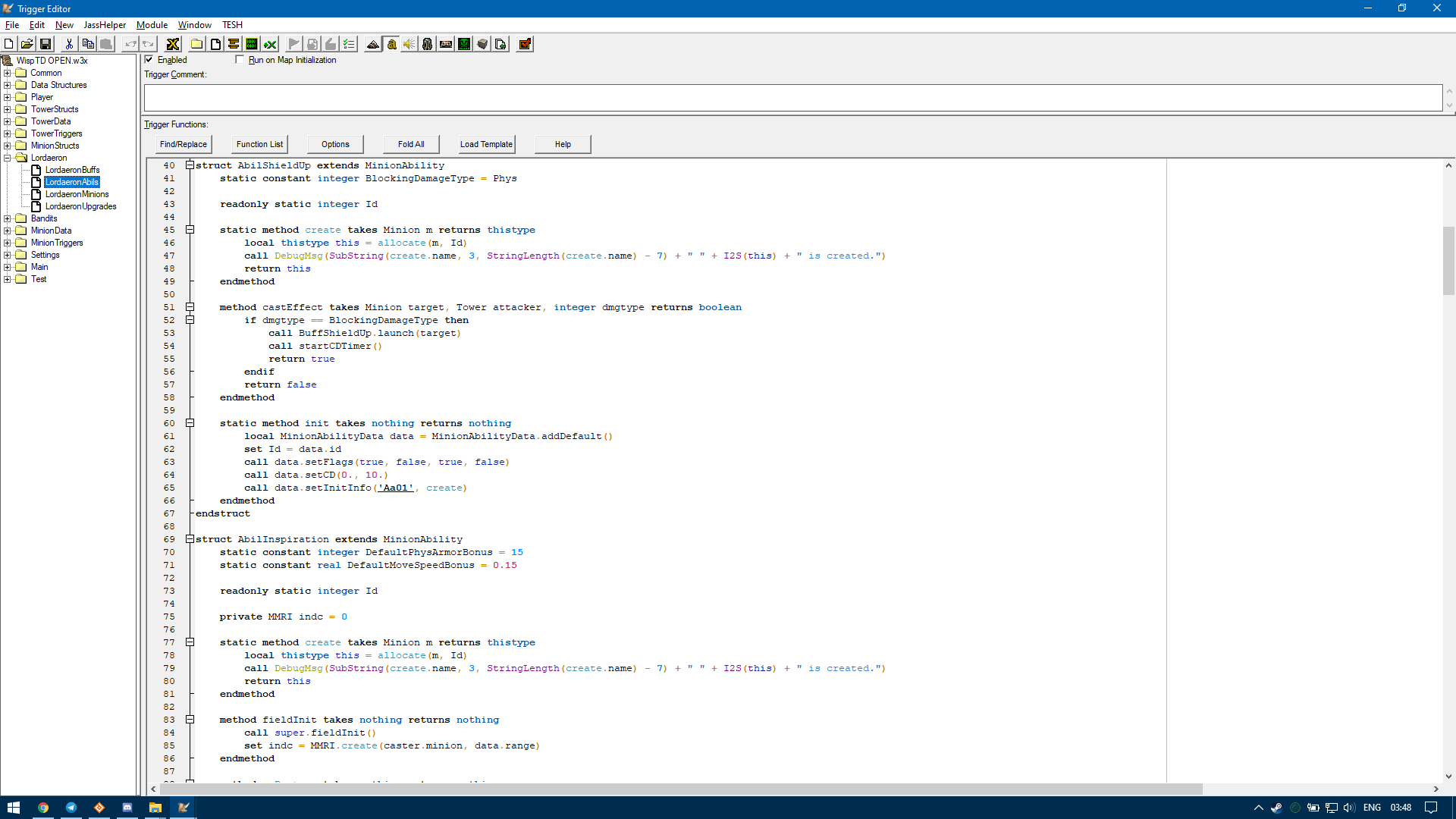Click the Save map toolbar icon
Screen dimensions: 1456x819
(45, 44)
